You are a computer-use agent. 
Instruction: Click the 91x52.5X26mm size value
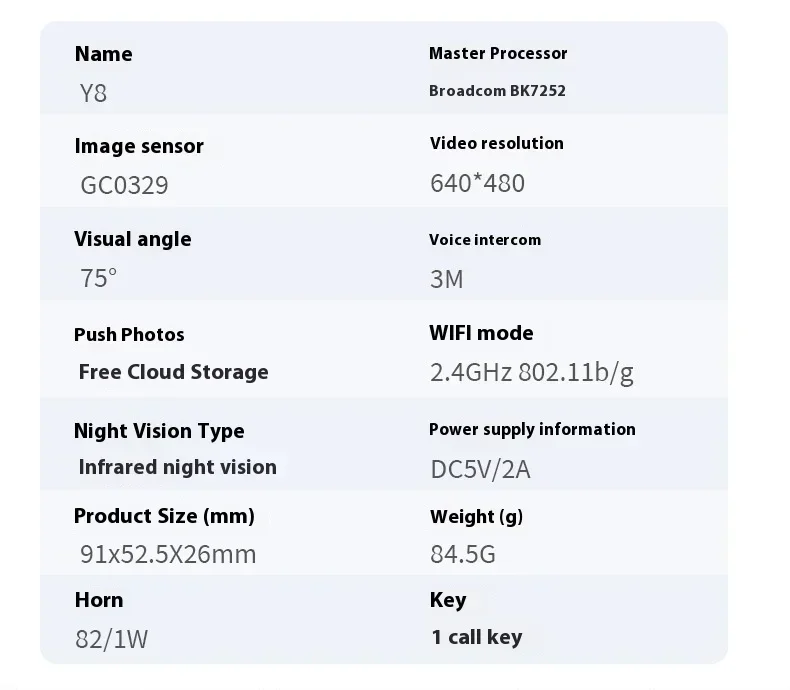168,555
